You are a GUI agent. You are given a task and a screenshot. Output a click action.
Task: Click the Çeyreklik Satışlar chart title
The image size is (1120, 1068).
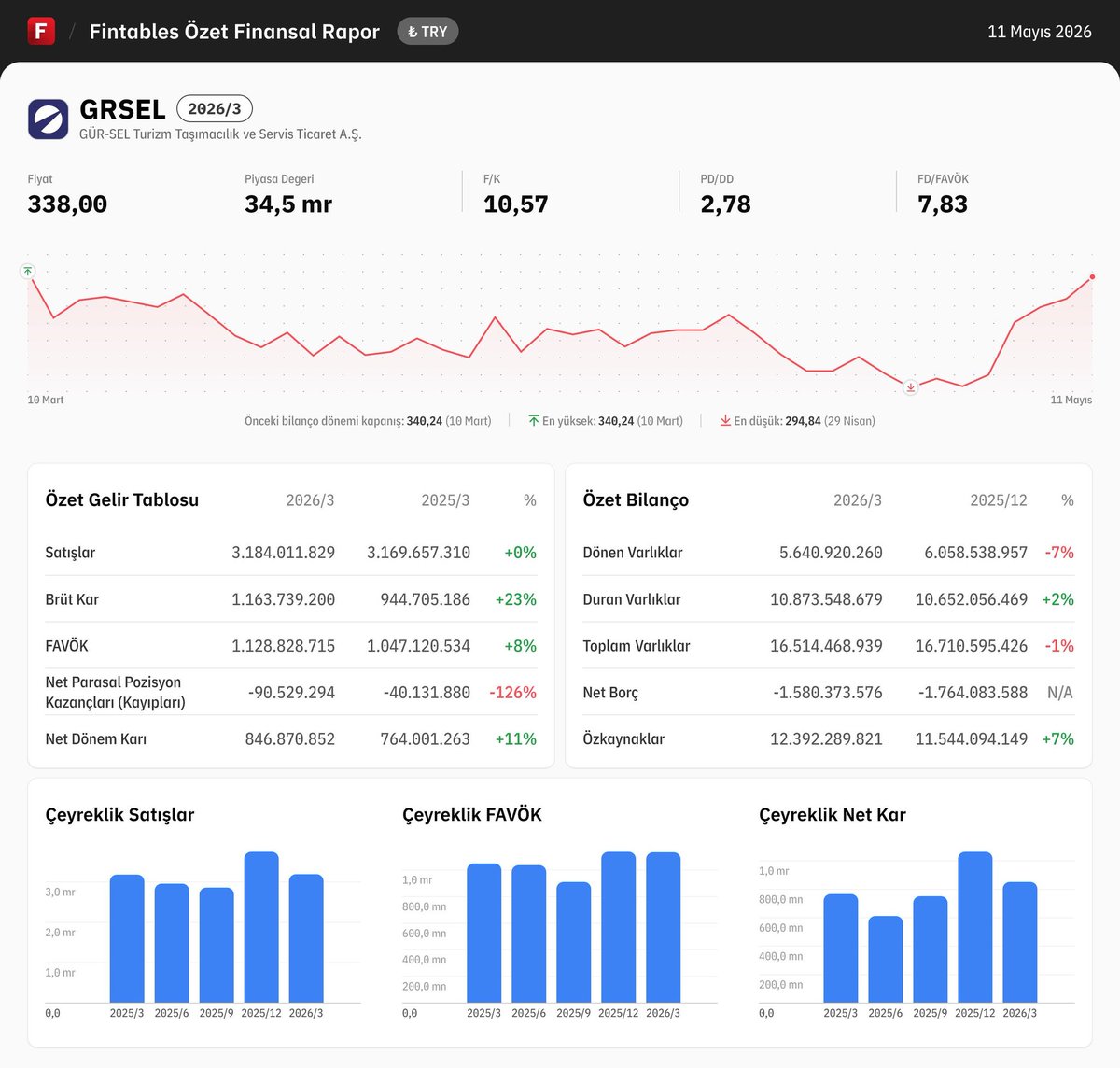119,815
